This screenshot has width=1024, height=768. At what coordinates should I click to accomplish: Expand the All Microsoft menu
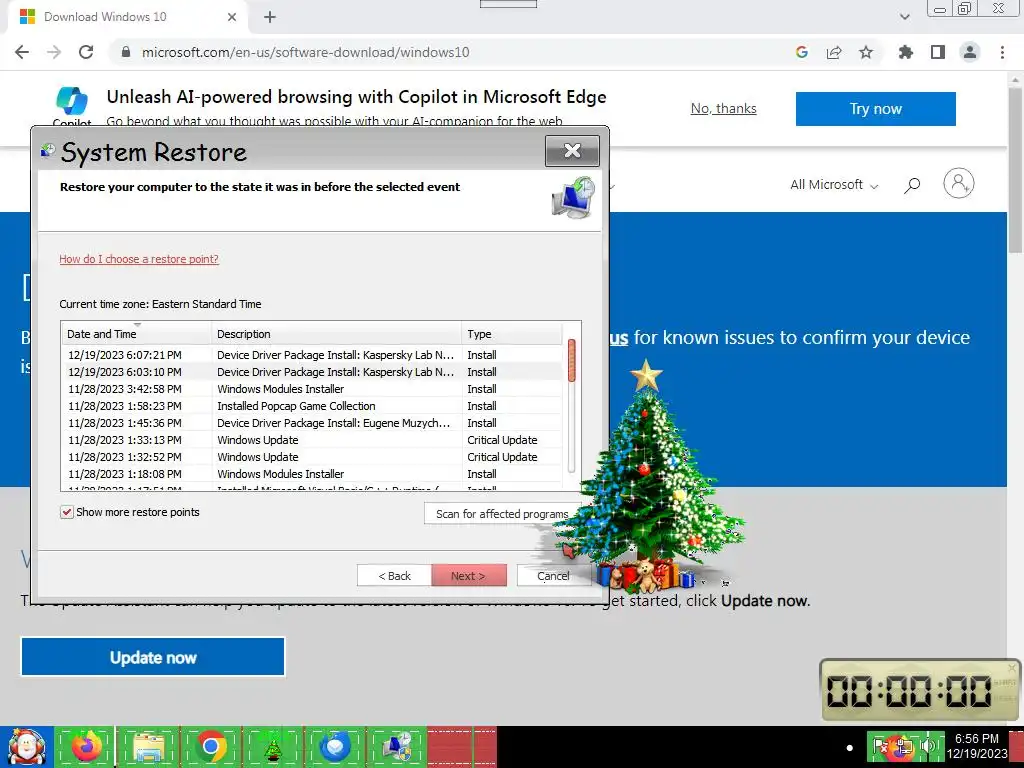point(834,185)
